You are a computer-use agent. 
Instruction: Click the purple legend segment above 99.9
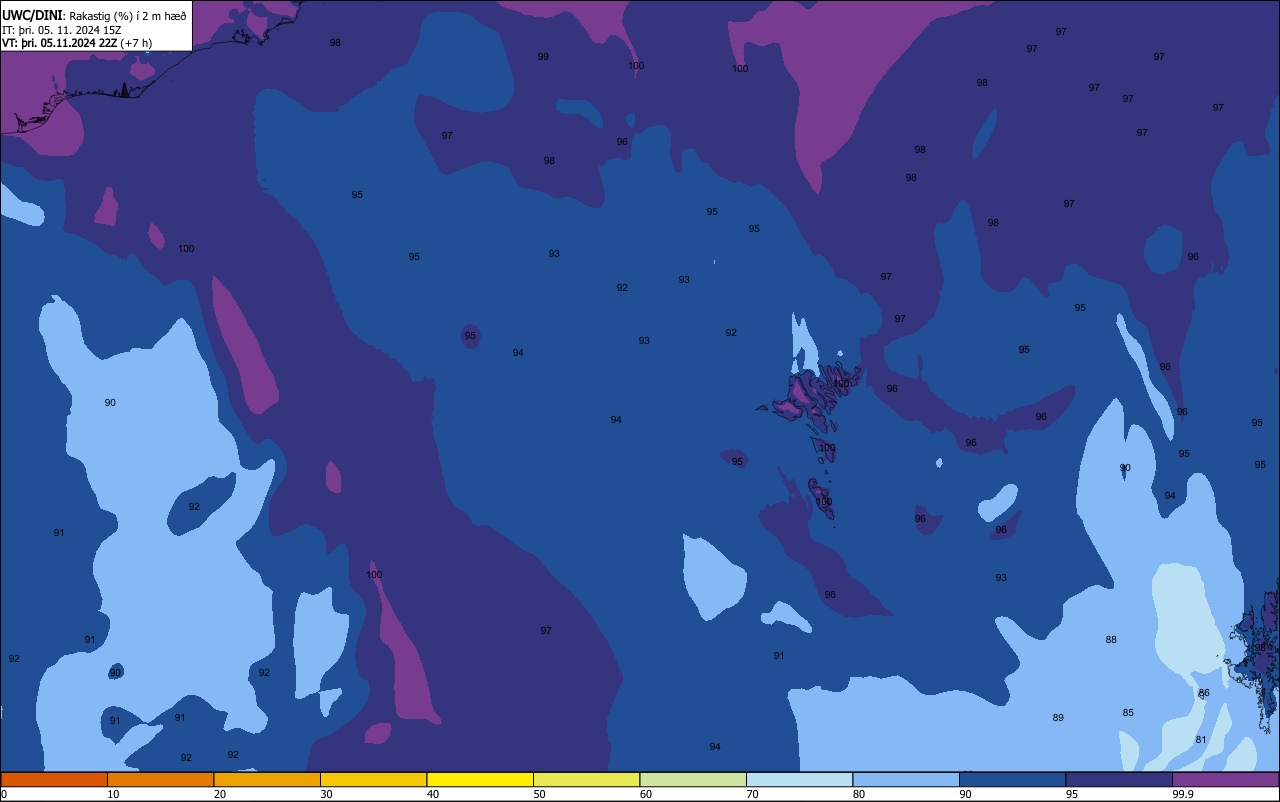click(x=1225, y=779)
